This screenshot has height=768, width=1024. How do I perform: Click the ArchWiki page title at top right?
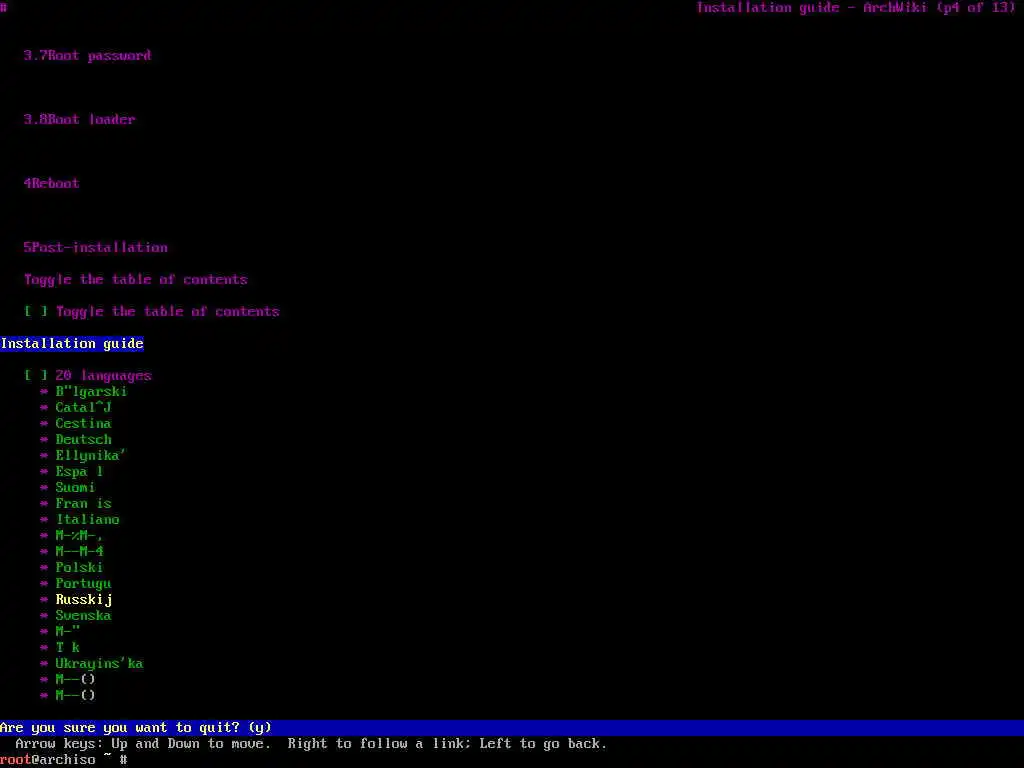856,8
